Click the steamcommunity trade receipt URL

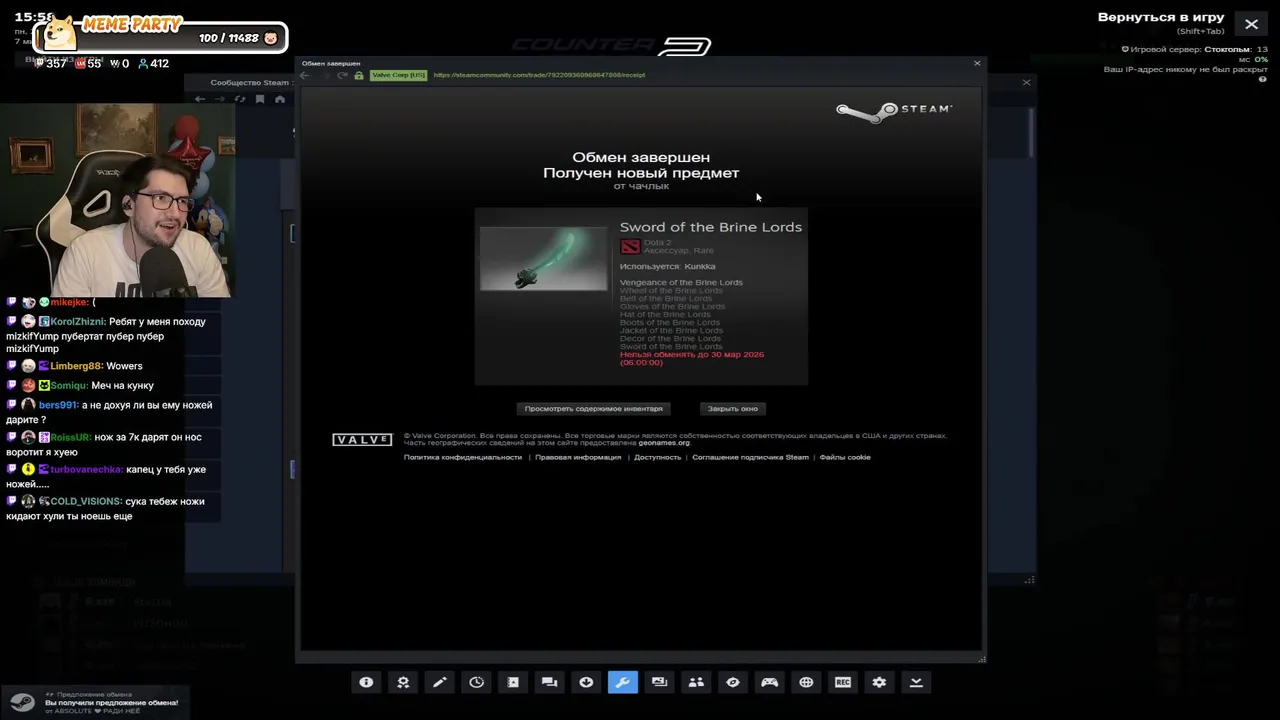539,75
